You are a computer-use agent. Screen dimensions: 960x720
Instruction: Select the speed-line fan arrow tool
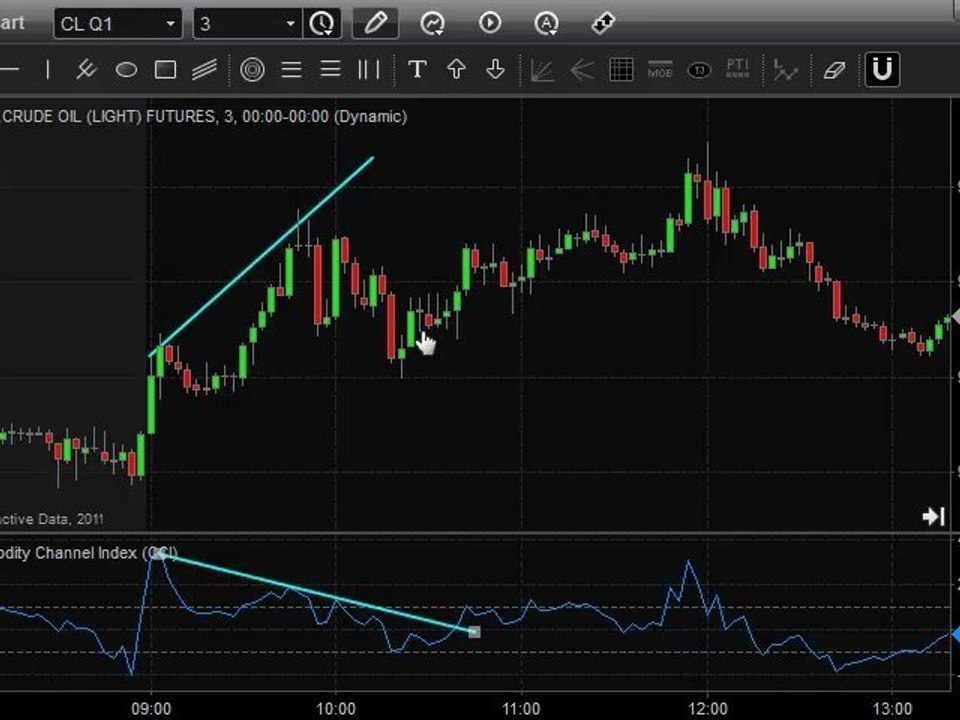[x=582, y=70]
